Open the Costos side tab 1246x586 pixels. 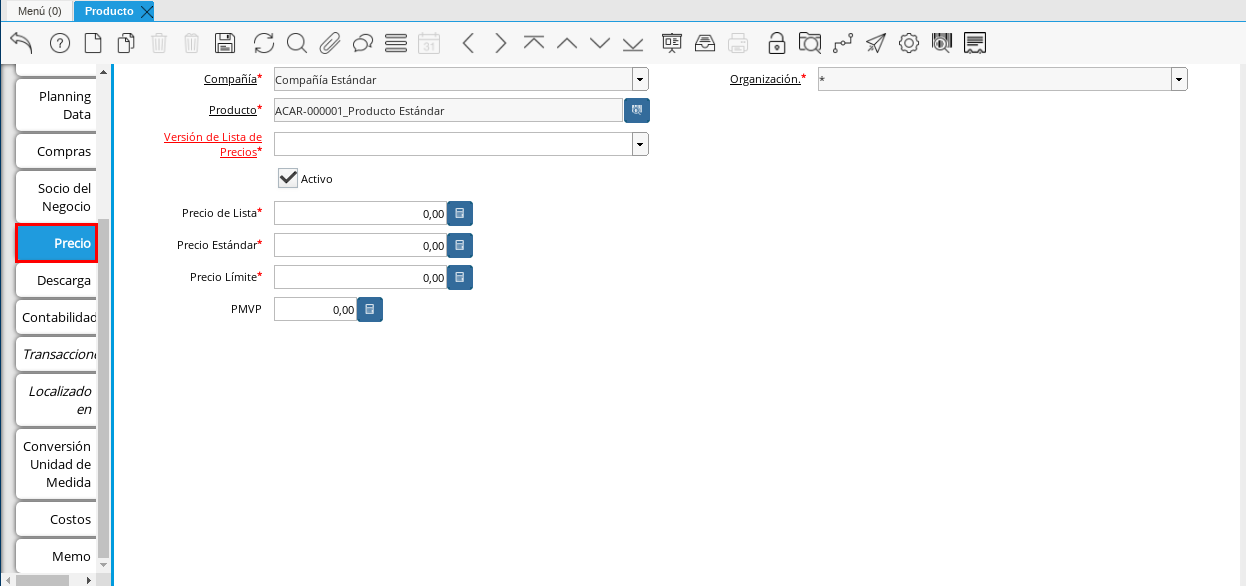click(x=58, y=519)
